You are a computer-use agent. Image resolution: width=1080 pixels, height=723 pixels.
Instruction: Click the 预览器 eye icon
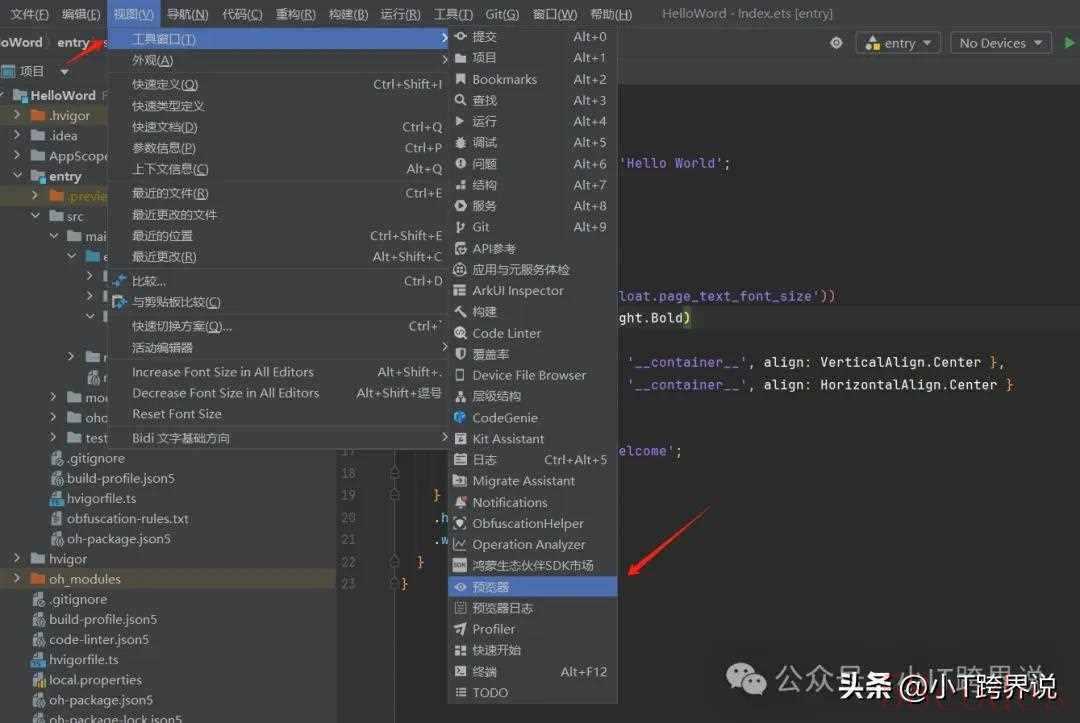461,587
